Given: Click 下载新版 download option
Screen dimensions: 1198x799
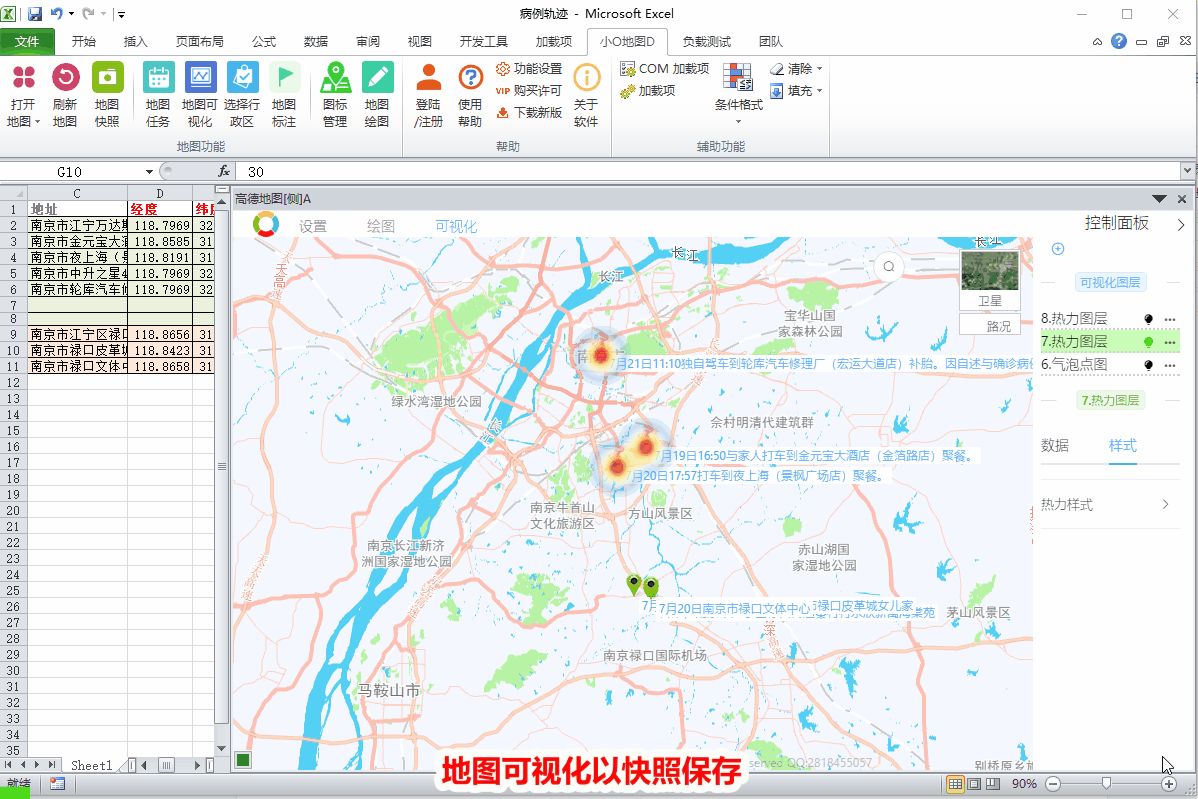Looking at the screenshot, I should [529, 112].
